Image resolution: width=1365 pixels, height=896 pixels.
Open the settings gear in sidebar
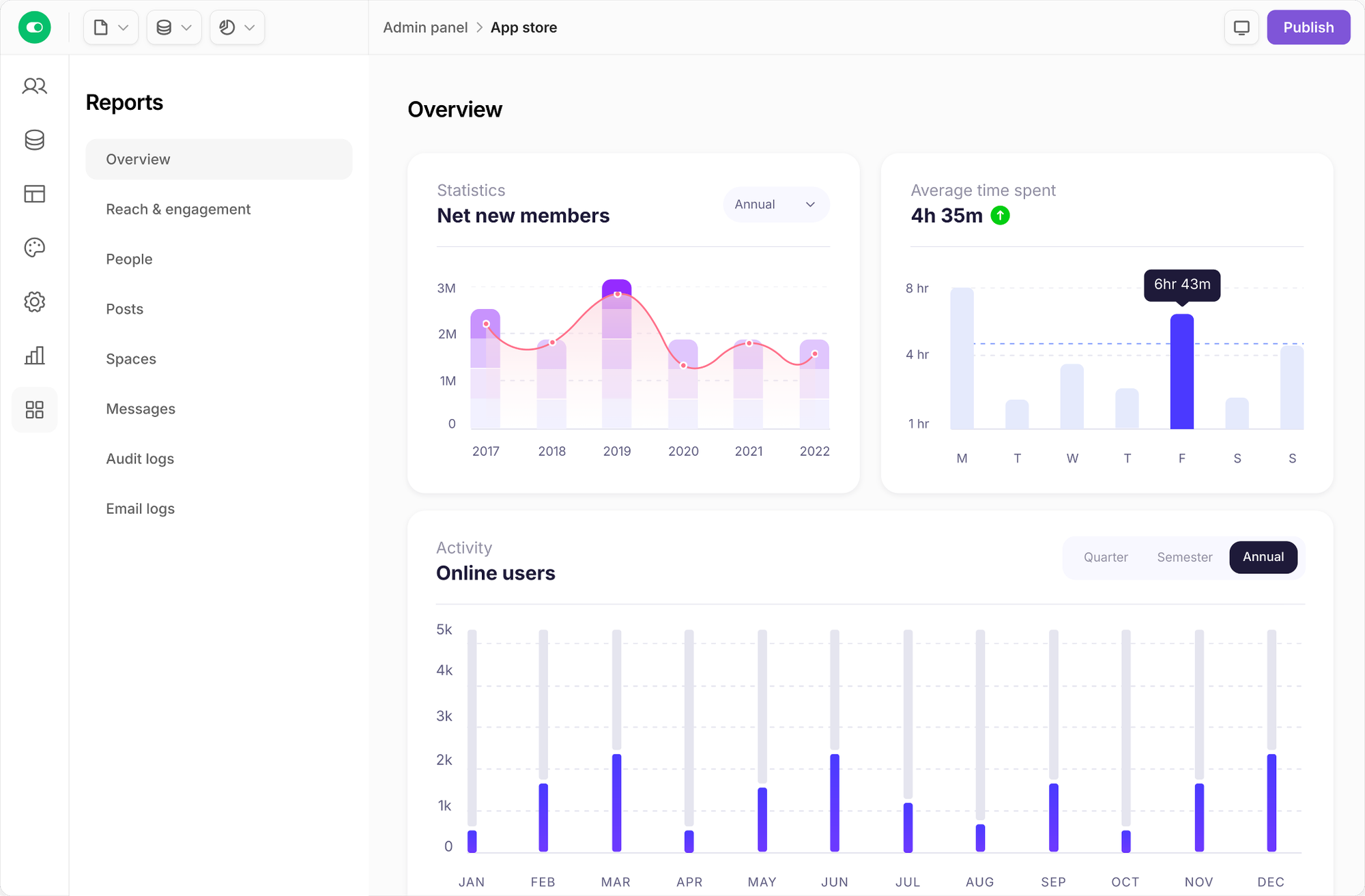tap(34, 302)
